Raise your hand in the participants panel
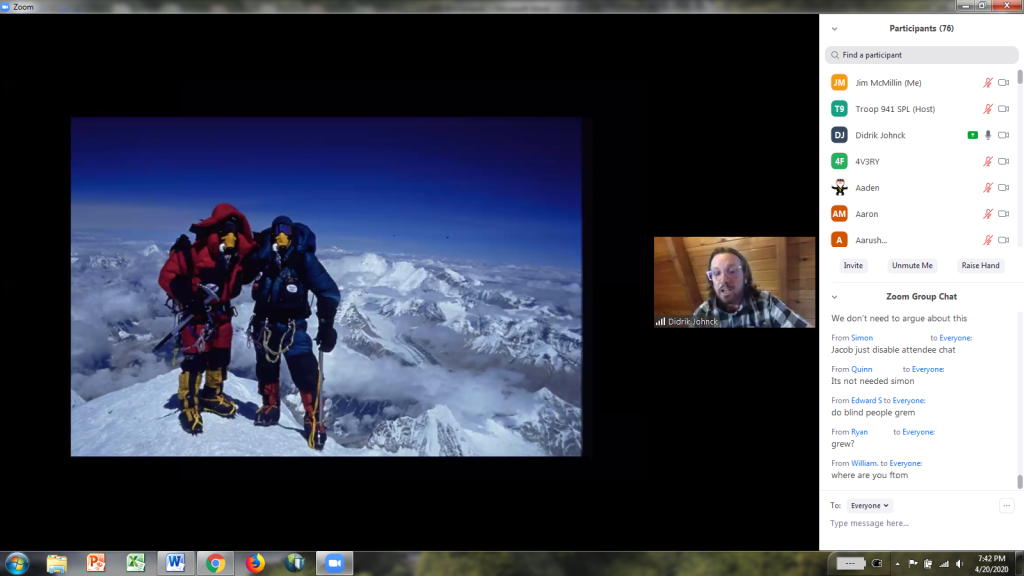 click(x=980, y=266)
